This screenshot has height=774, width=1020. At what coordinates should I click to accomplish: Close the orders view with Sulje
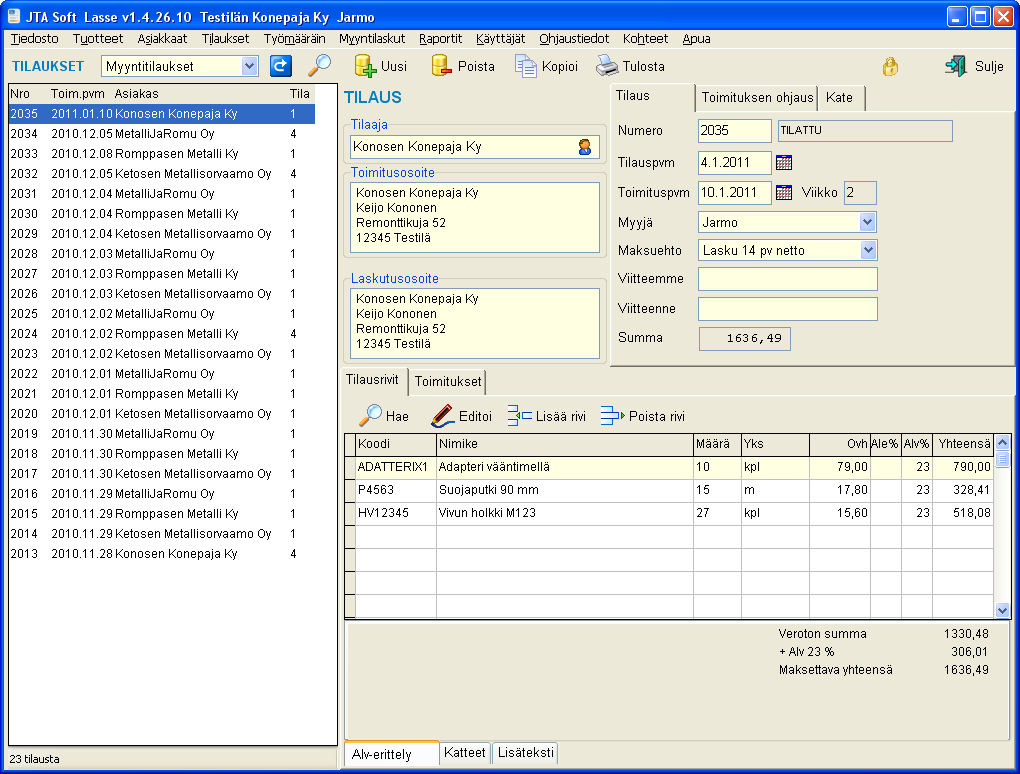coord(973,66)
